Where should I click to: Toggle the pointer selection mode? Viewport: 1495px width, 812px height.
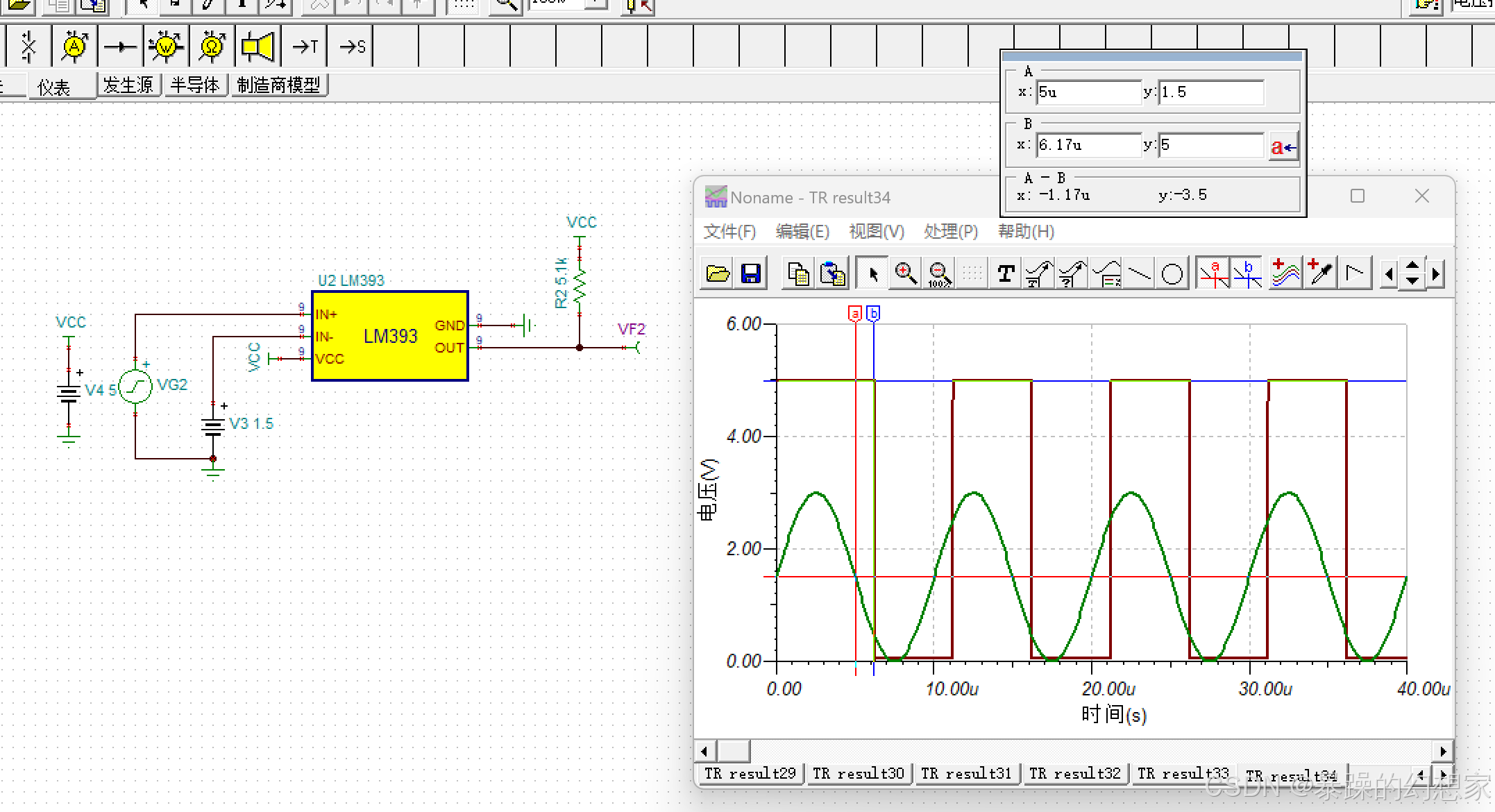[x=872, y=274]
